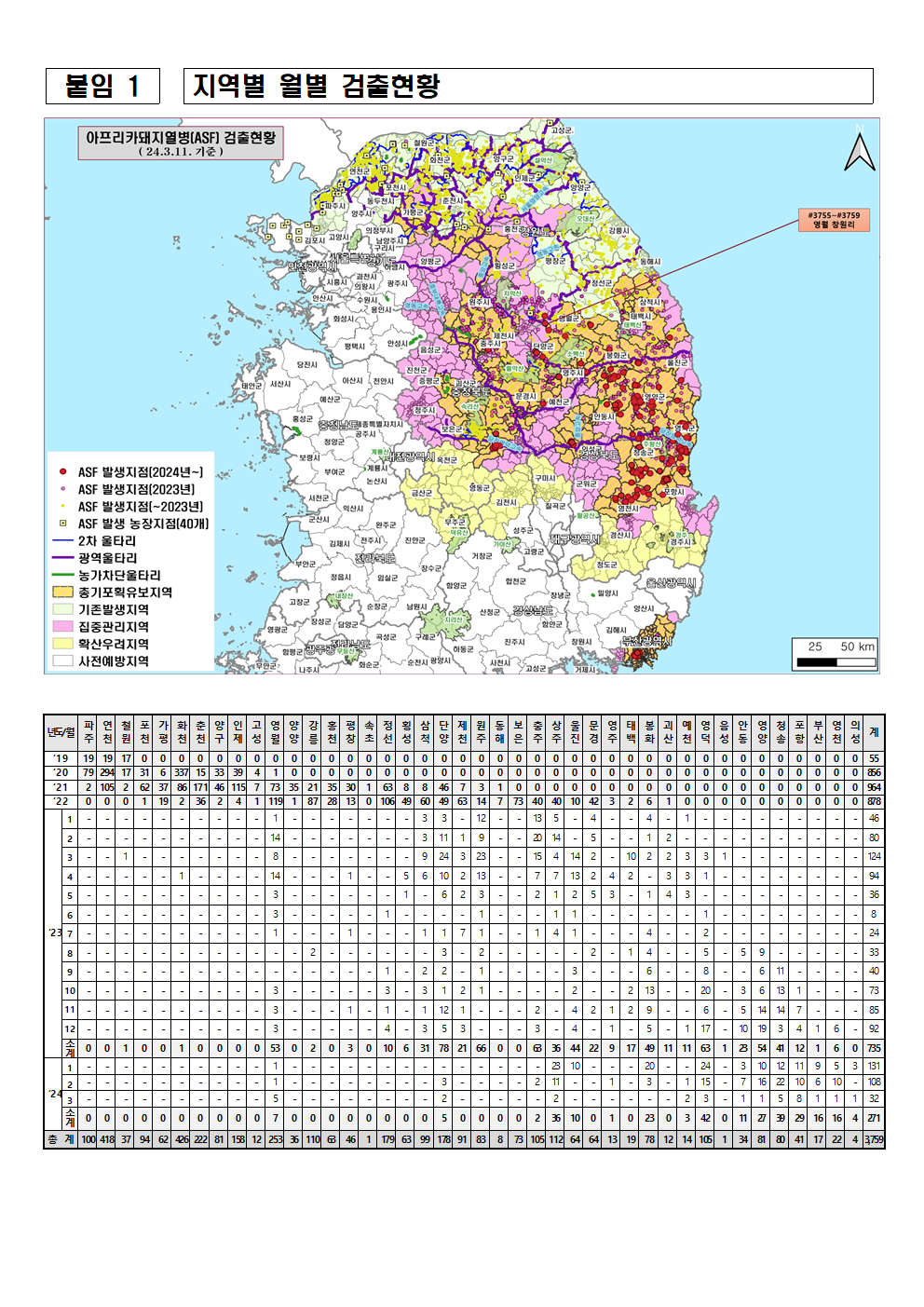
Task: Click the blue 2차 울타리 legend line
Action: pos(62,540)
